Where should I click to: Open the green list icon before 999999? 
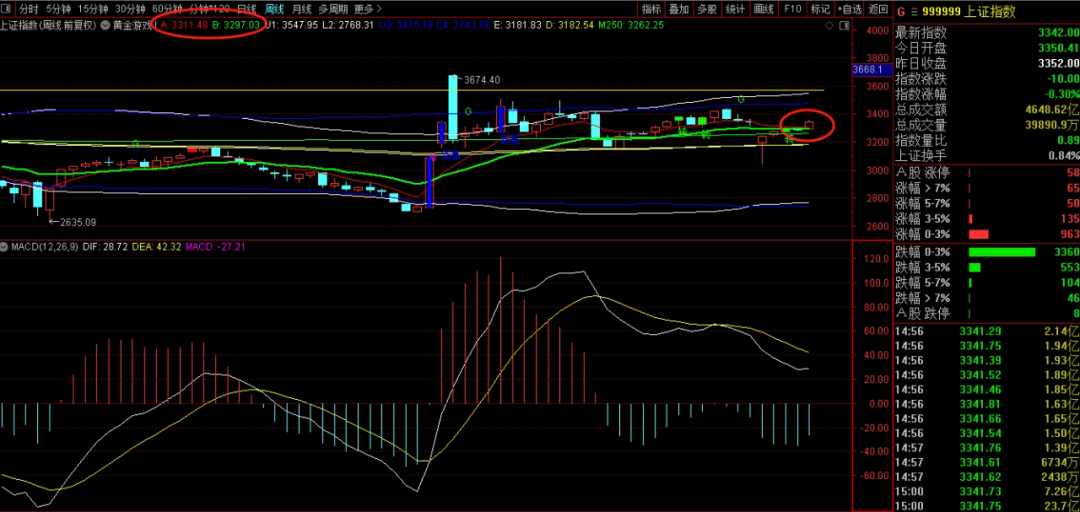[x=914, y=12]
